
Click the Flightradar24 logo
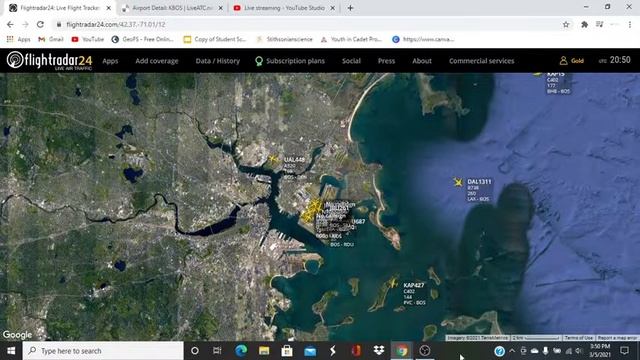point(49,60)
